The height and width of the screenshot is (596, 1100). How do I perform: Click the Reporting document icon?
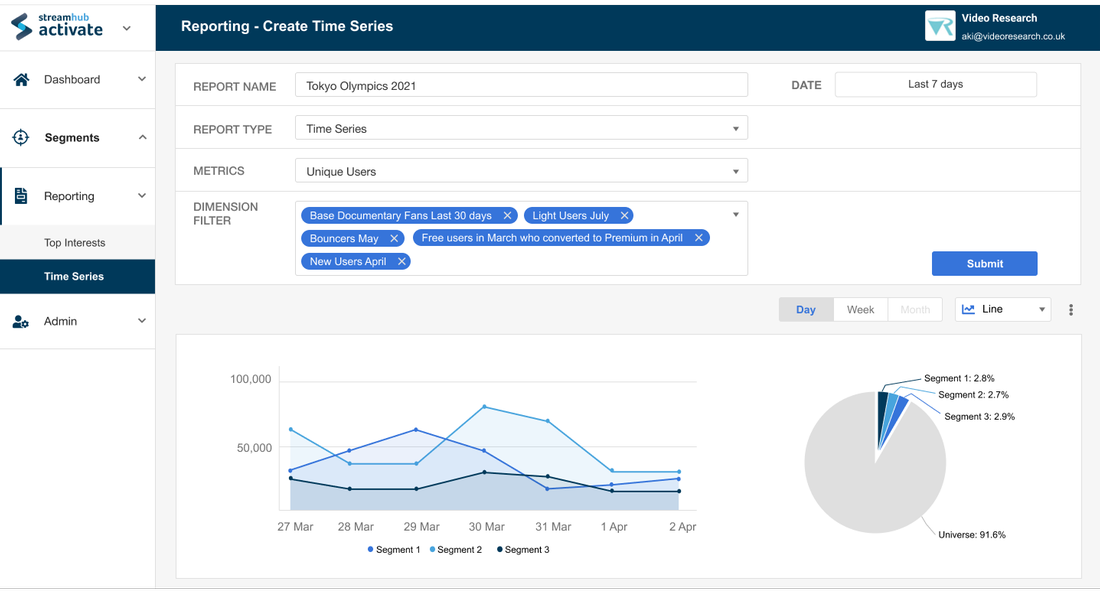(21, 196)
